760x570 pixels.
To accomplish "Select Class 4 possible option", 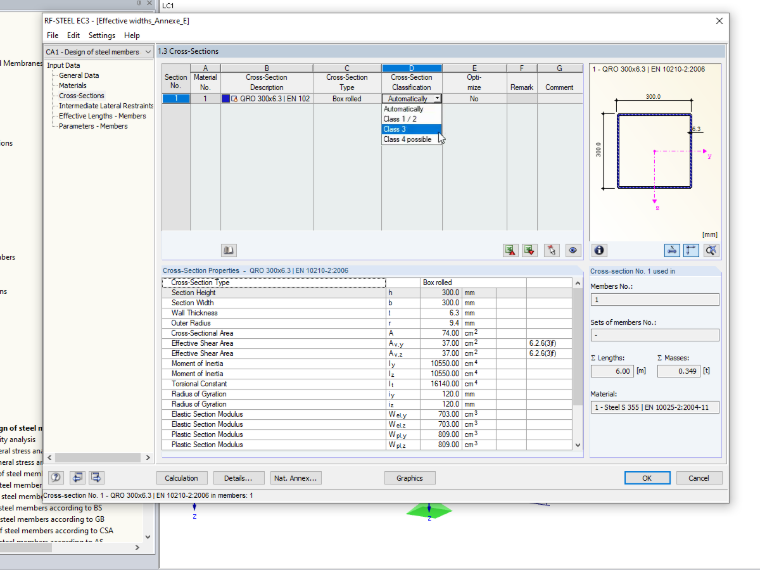I will click(x=412, y=140).
